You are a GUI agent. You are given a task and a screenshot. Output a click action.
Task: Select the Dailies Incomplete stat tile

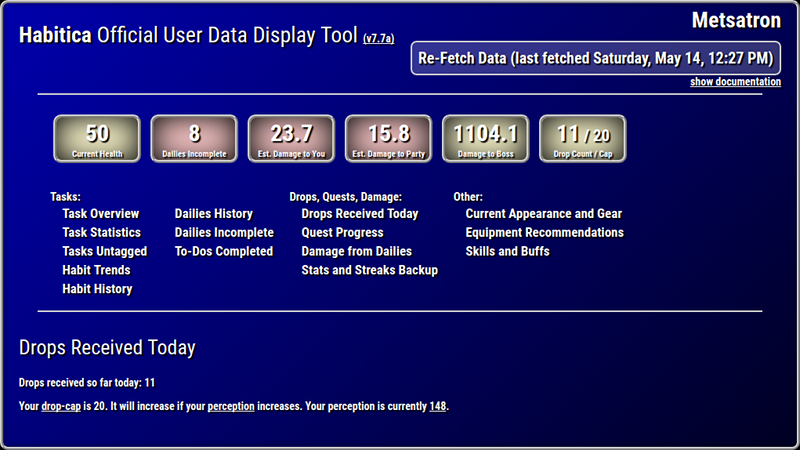coord(194,139)
